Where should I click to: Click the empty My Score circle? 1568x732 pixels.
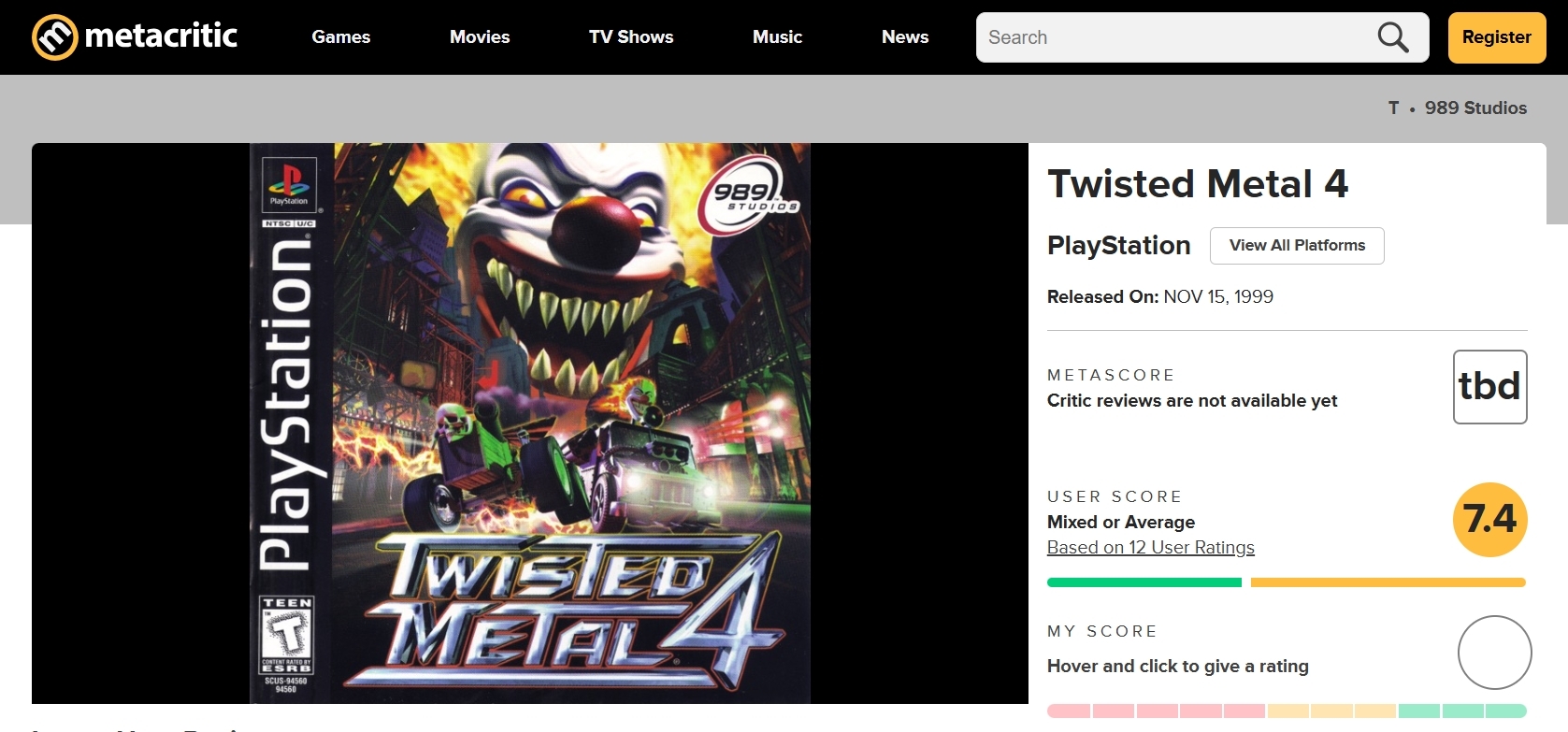1494,653
